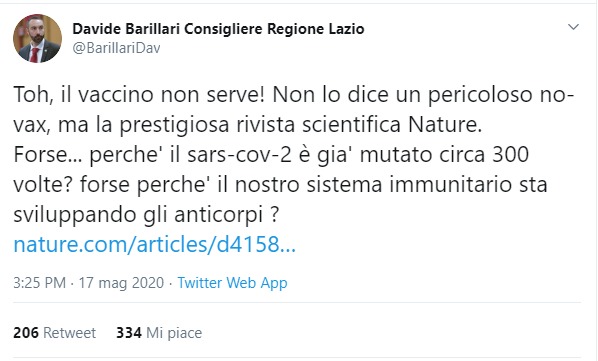Open profile via Davide Barillari display name
Viewport: 598px width, 361px height.
click(218, 29)
